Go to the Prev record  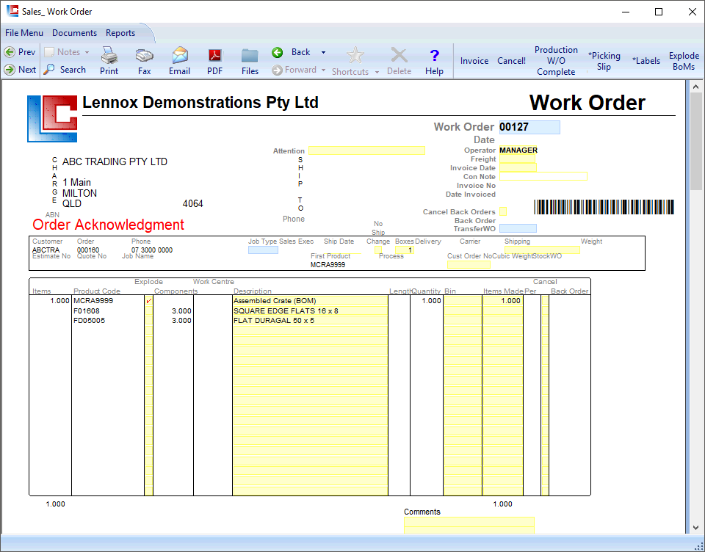(x=19, y=52)
